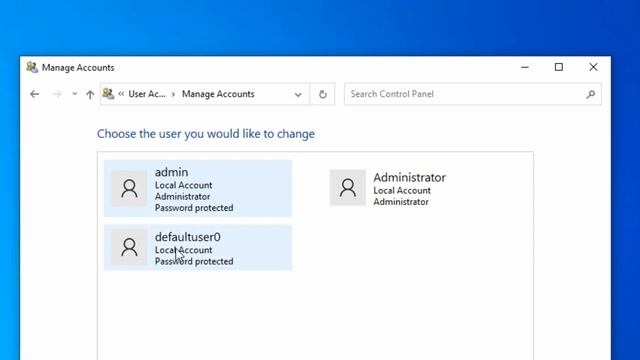The height and width of the screenshot is (360, 640).
Task: Click the address bar user accounts icon
Action: [108, 93]
